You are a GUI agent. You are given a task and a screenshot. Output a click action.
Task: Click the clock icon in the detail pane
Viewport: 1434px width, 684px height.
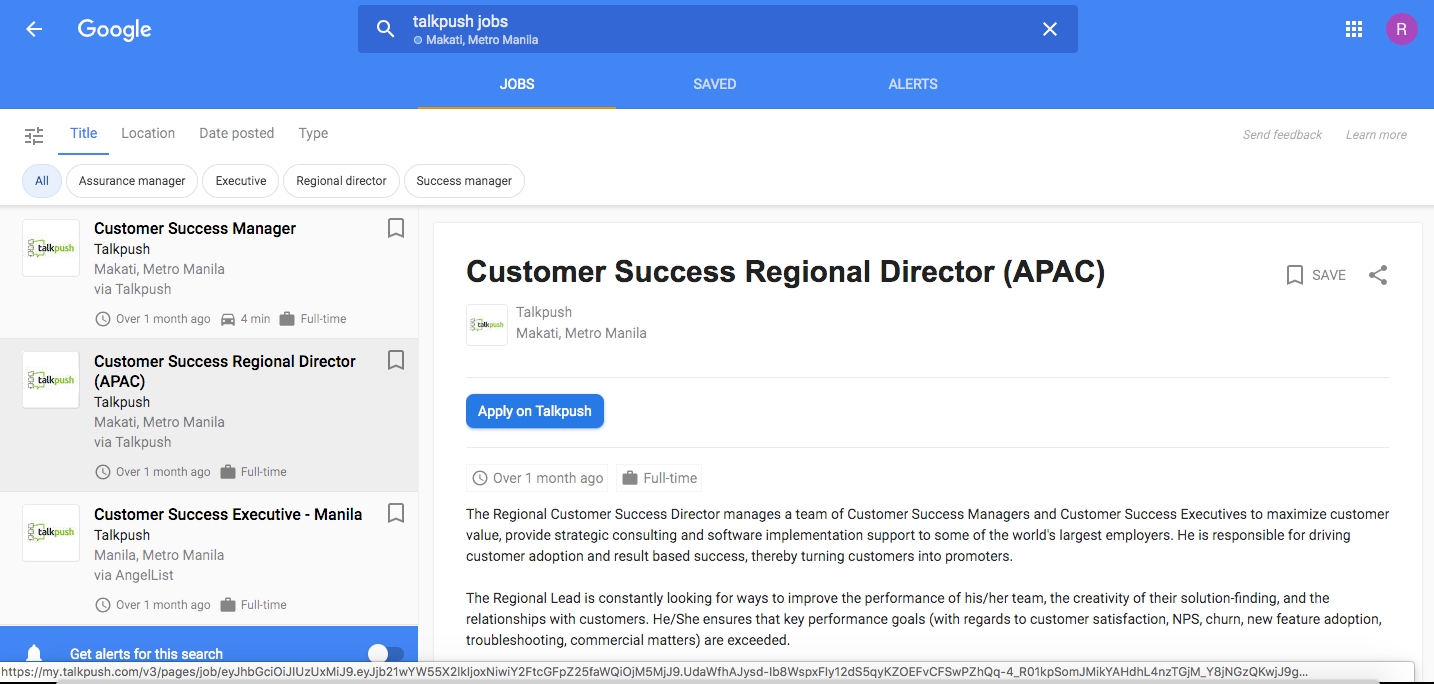pyautogui.click(x=480, y=478)
